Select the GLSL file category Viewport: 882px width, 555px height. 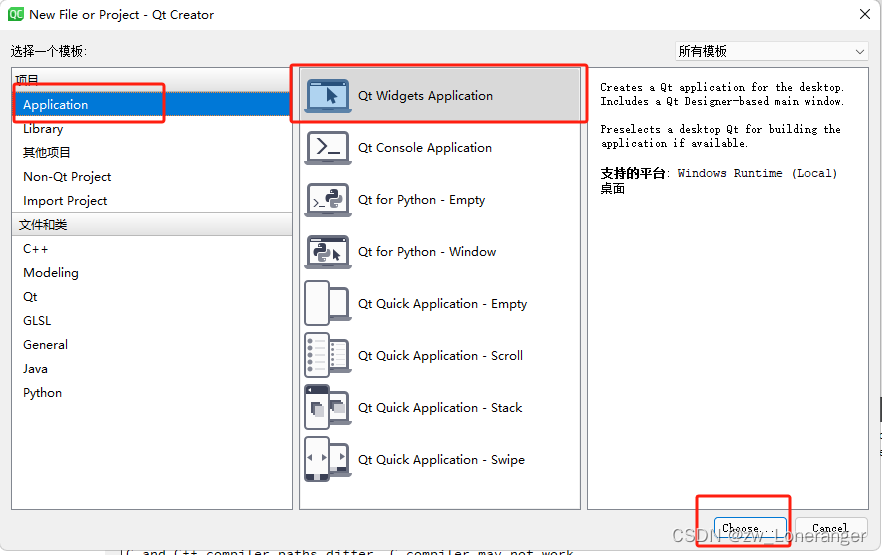[152, 321]
